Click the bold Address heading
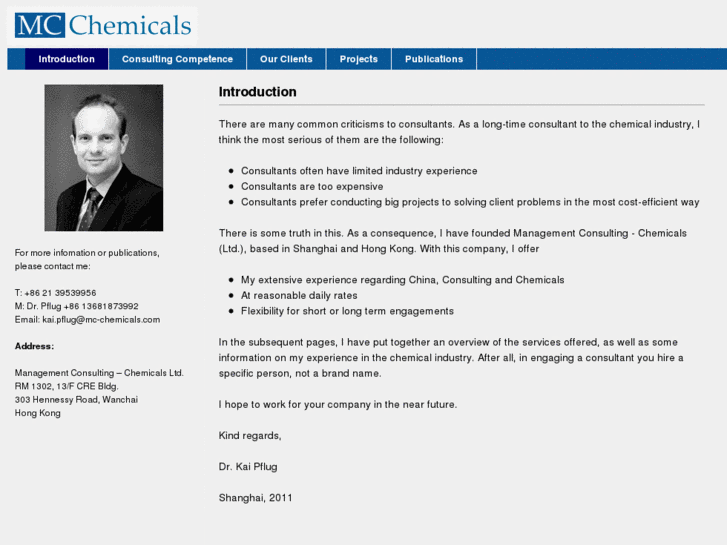This screenshot has width=727, height=545. pyautogui.click(x=35, y=346)
